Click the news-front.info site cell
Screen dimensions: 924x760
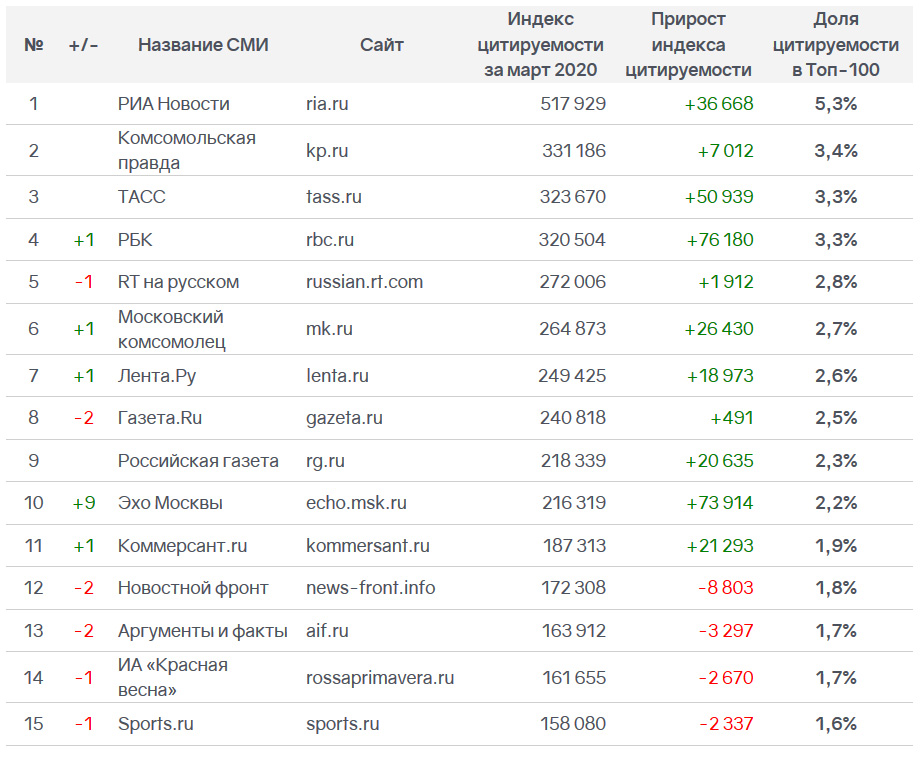tap(371, 587)
